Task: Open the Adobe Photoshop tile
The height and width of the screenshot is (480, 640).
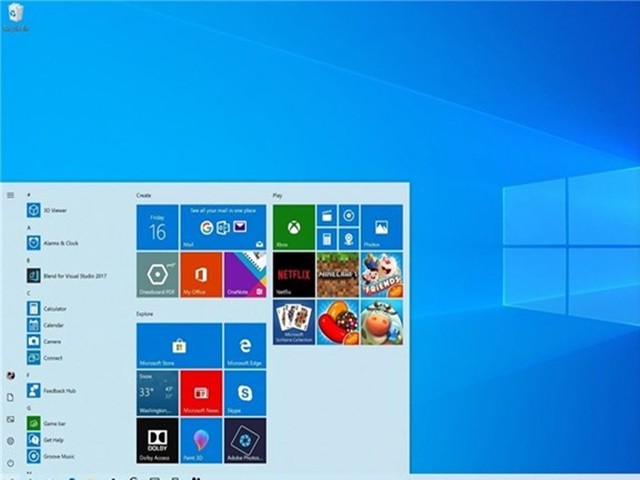Action: 245,440
